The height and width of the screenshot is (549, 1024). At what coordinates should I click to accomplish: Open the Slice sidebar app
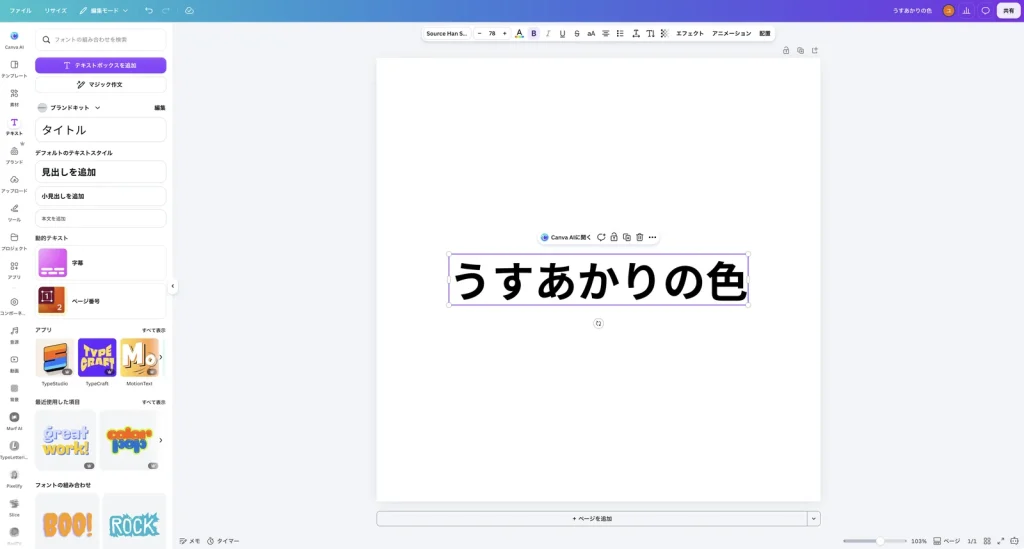pos(14,507)
